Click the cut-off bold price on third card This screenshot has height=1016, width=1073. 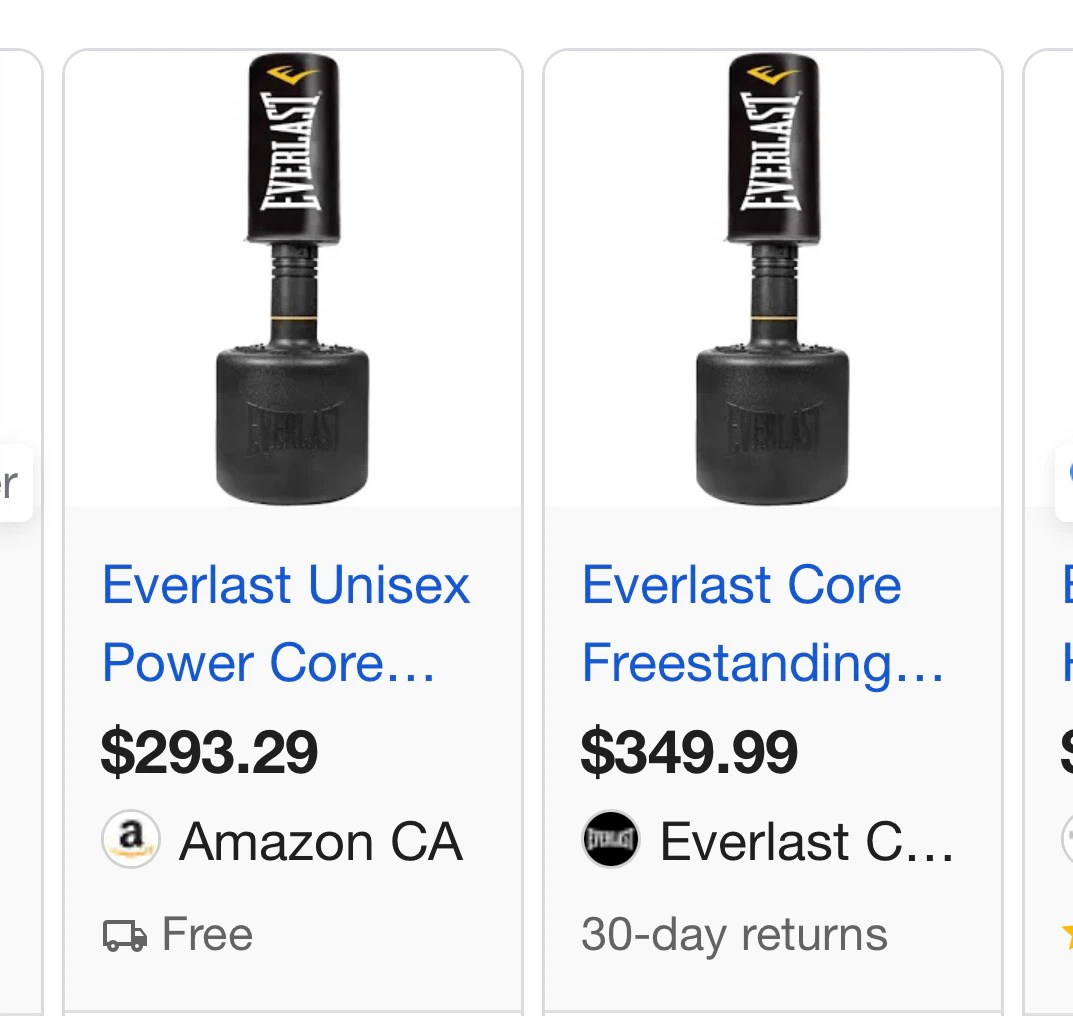click(1067, 752)
